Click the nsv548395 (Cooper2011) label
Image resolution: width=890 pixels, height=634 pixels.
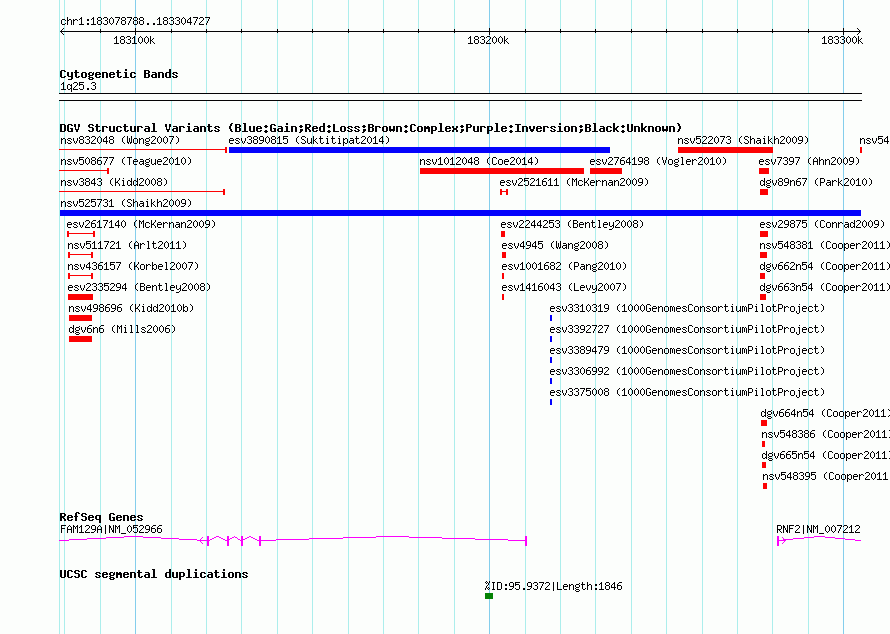click(x=826, y=476)
